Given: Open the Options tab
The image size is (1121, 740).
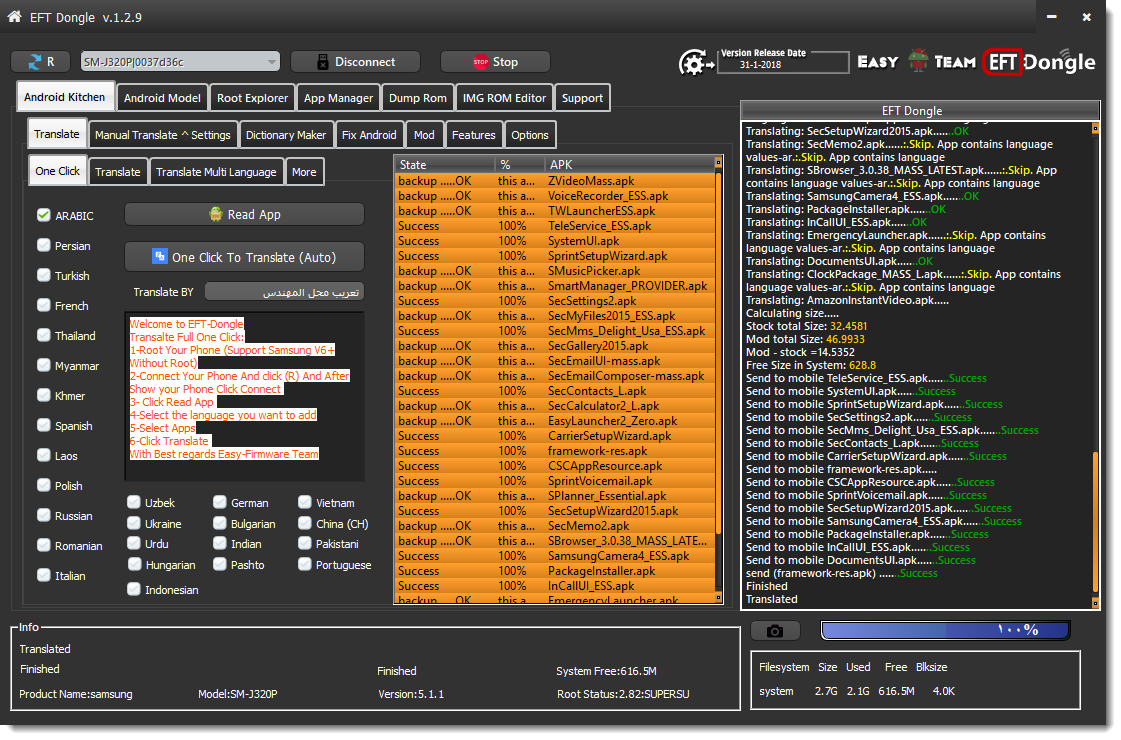Looking at the screenshot, I should [x=530, y=135].
